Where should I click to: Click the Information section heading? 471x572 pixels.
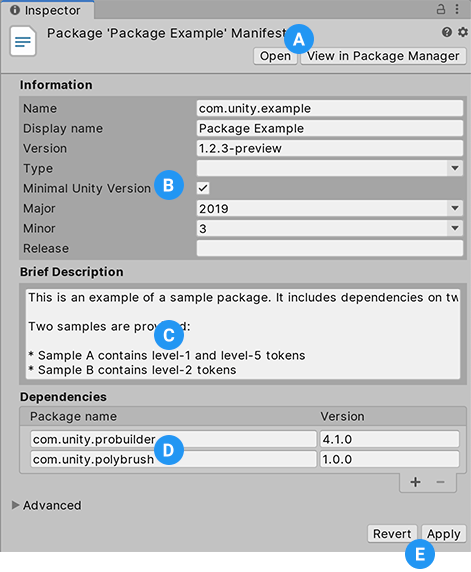pos(56,85)
